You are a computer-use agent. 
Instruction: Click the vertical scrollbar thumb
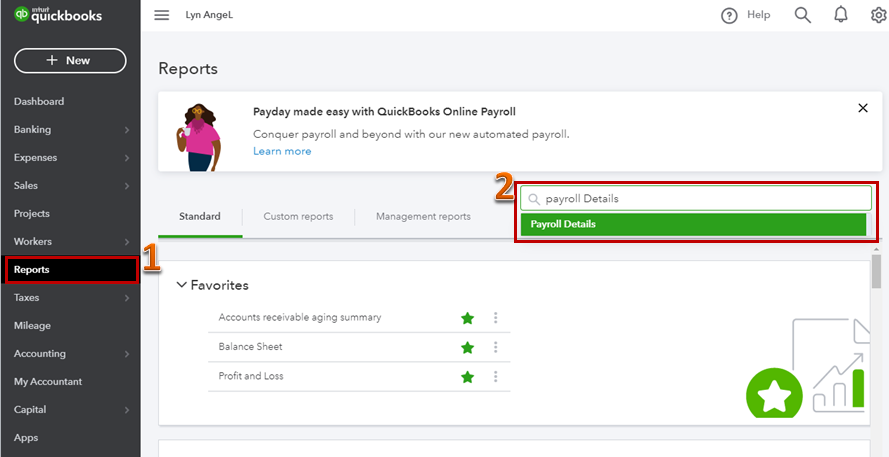[x=877, y=273]
